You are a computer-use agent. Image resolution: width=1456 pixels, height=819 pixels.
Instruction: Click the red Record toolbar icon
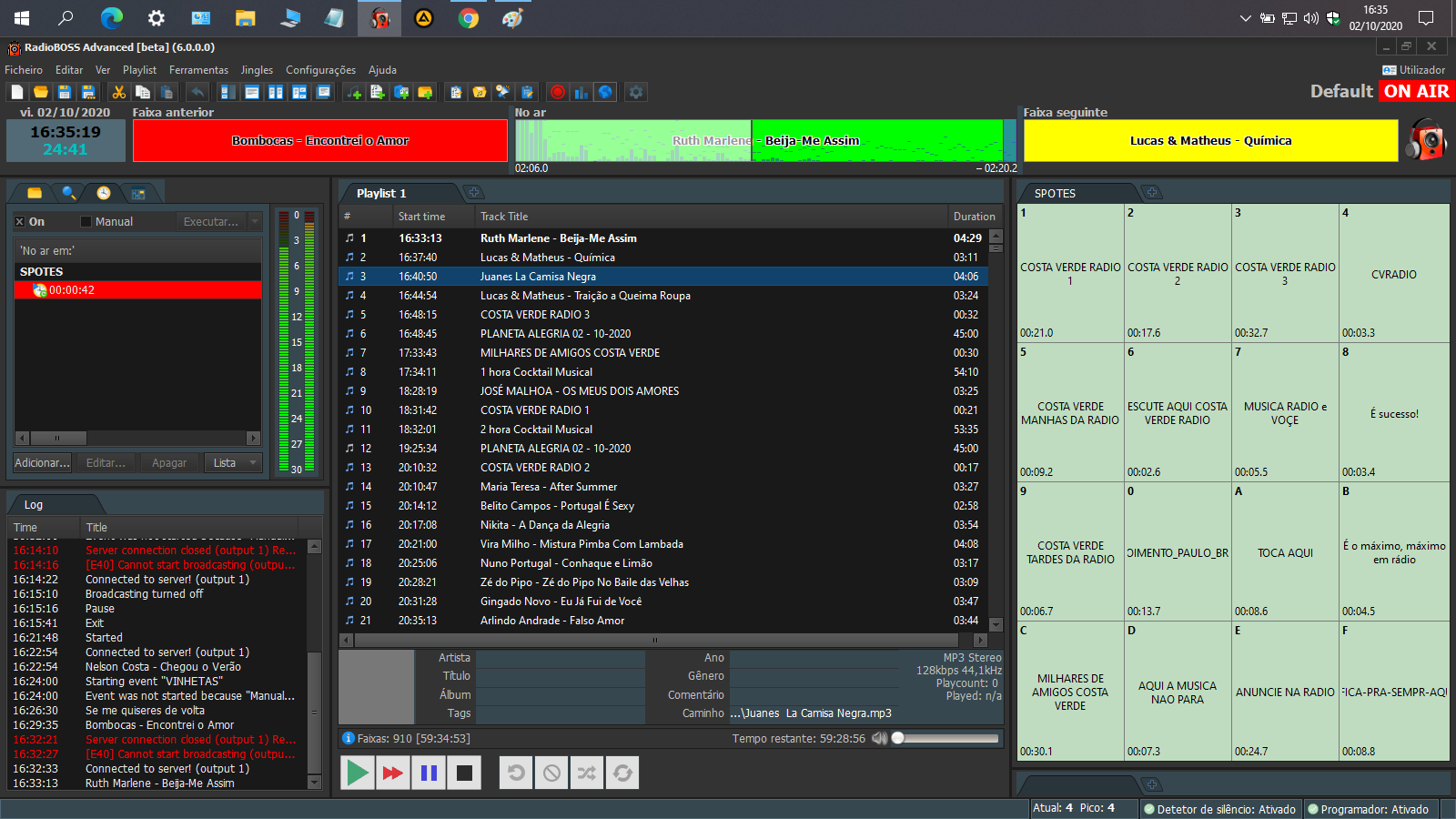[558, 92]
